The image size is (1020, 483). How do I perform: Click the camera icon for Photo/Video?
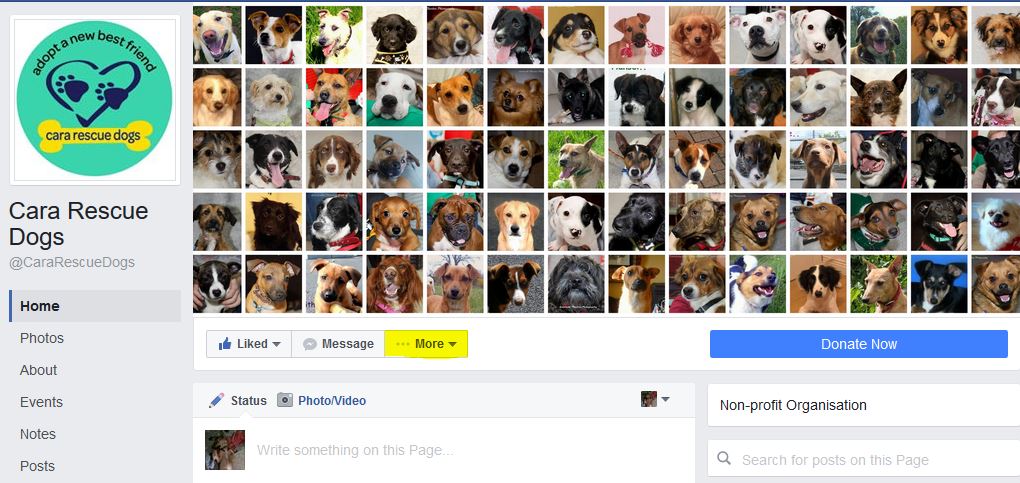pyautogui.click(x=285, y=400)
